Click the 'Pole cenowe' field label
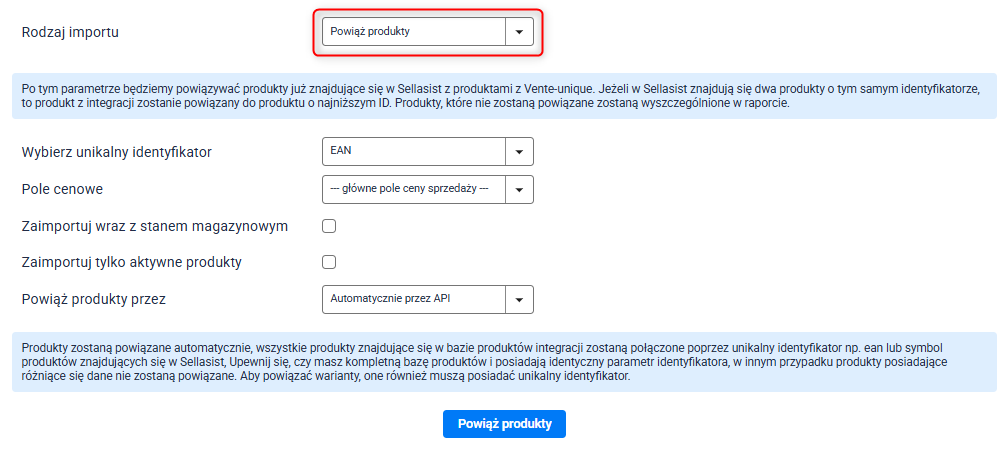1008x449 pixels. (62, 189)
